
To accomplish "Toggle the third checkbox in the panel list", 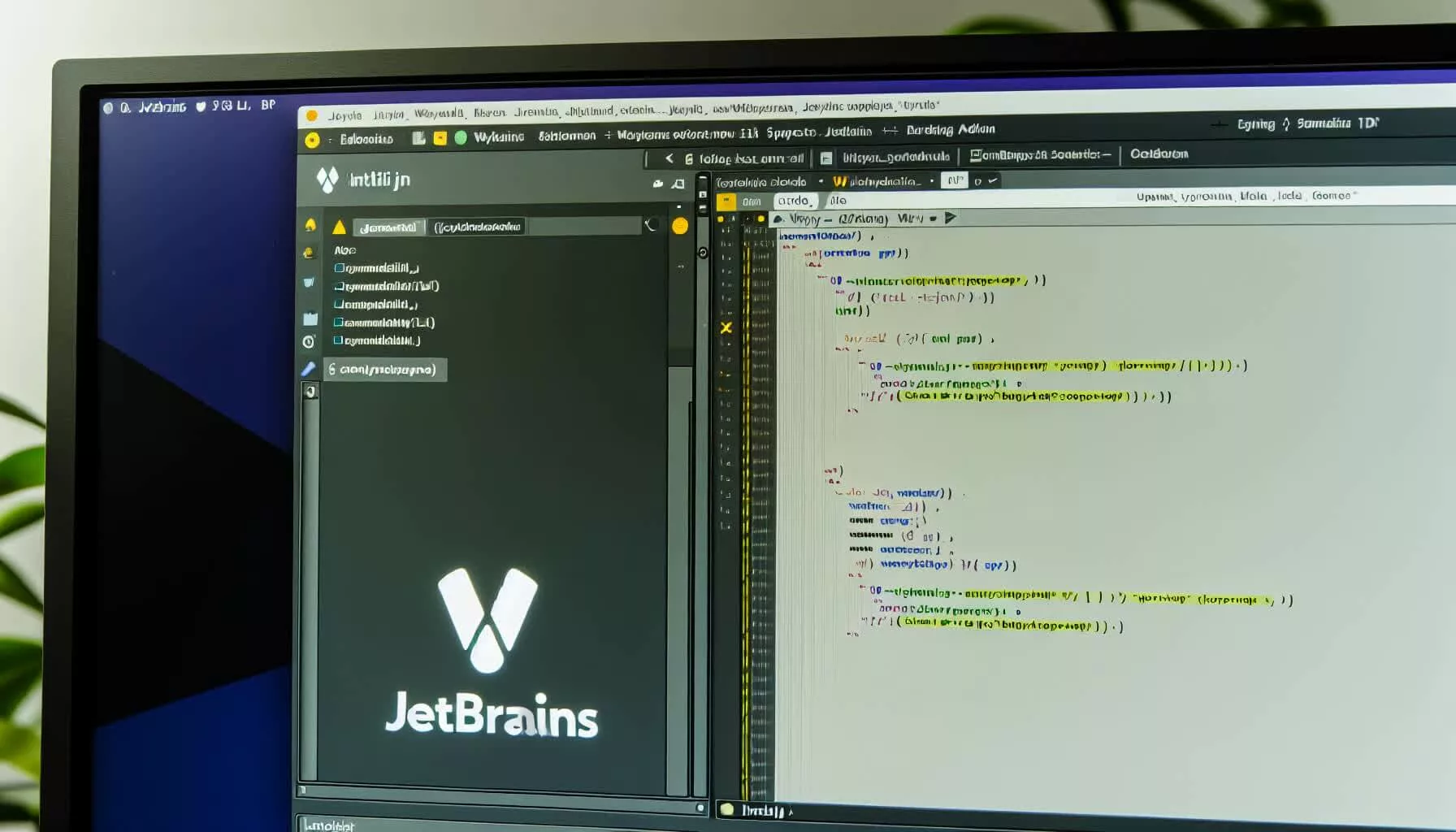I will tap(339, 304).
